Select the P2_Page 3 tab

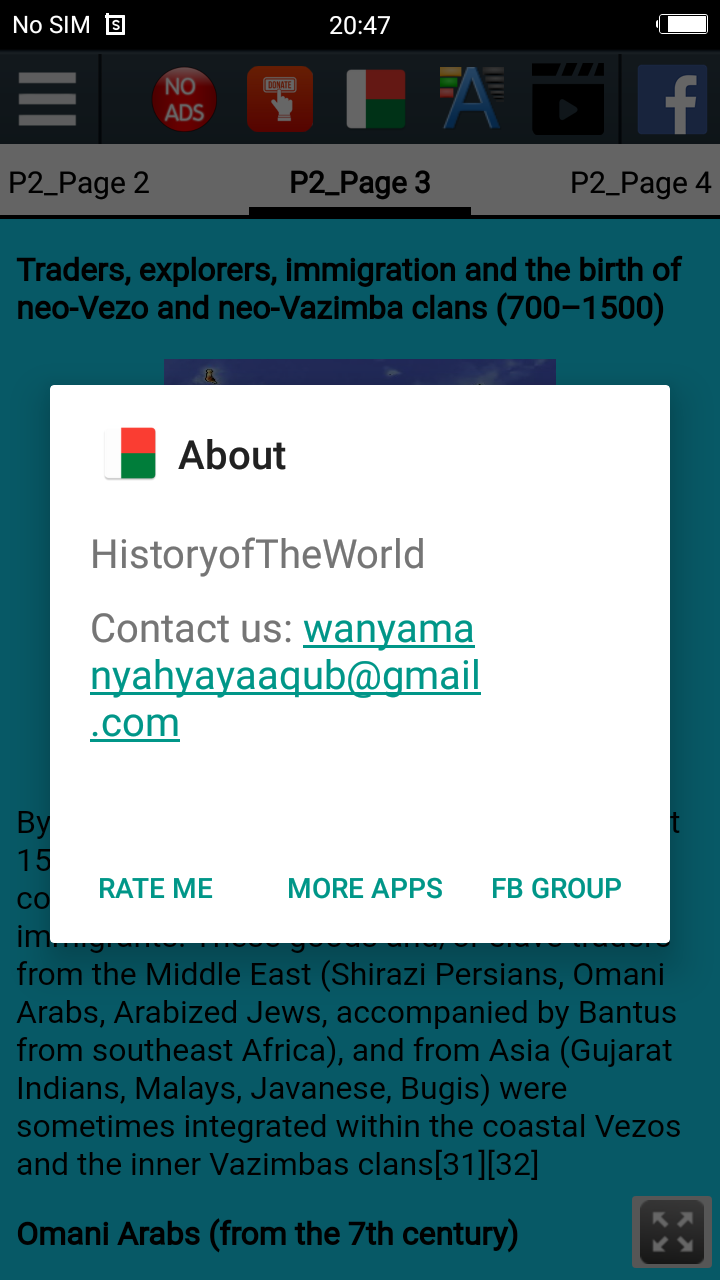point(360,183)
